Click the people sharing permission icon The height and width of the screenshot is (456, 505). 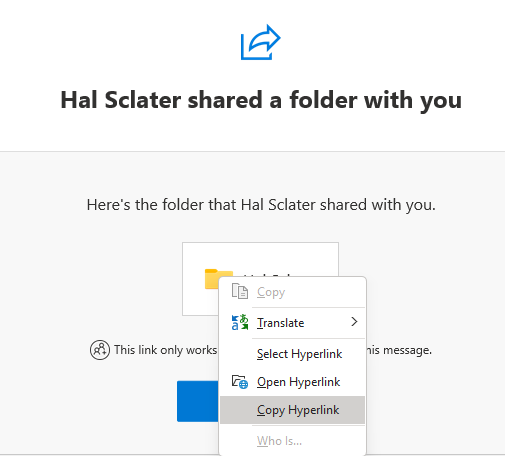pyautogui.click(x=100, y=350)
